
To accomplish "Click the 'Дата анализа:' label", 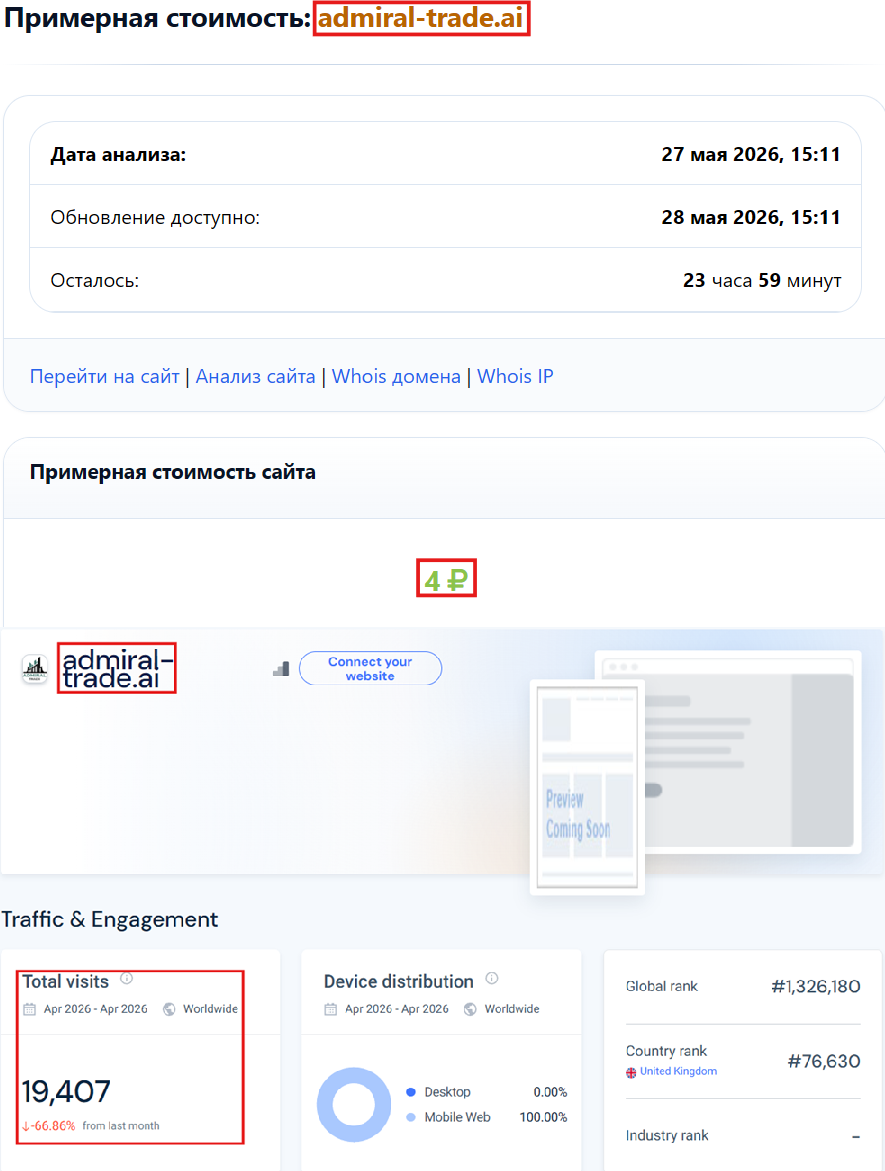I will pyautogui.click(x=118, y=155).
